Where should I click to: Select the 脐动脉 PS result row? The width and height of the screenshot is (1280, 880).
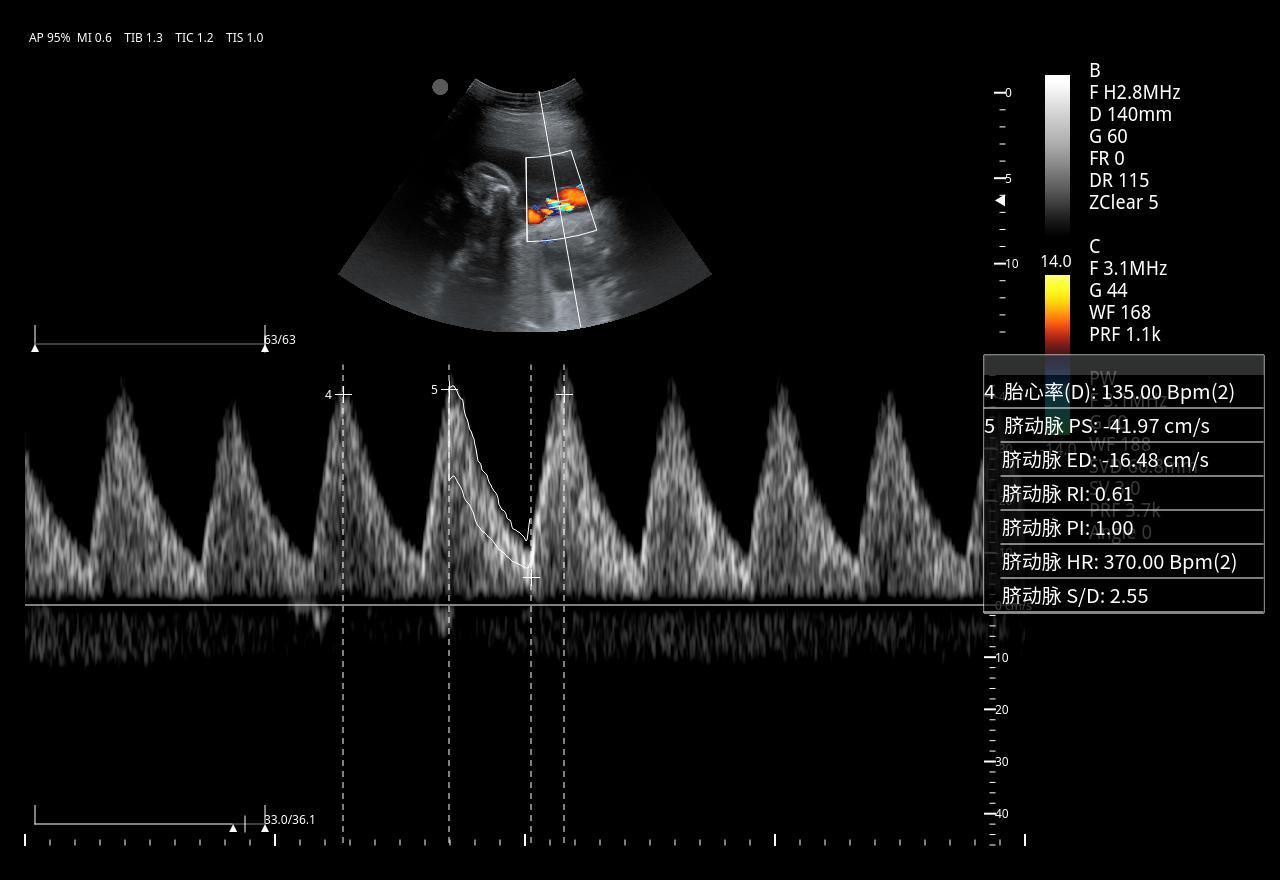coord(1123,426)
